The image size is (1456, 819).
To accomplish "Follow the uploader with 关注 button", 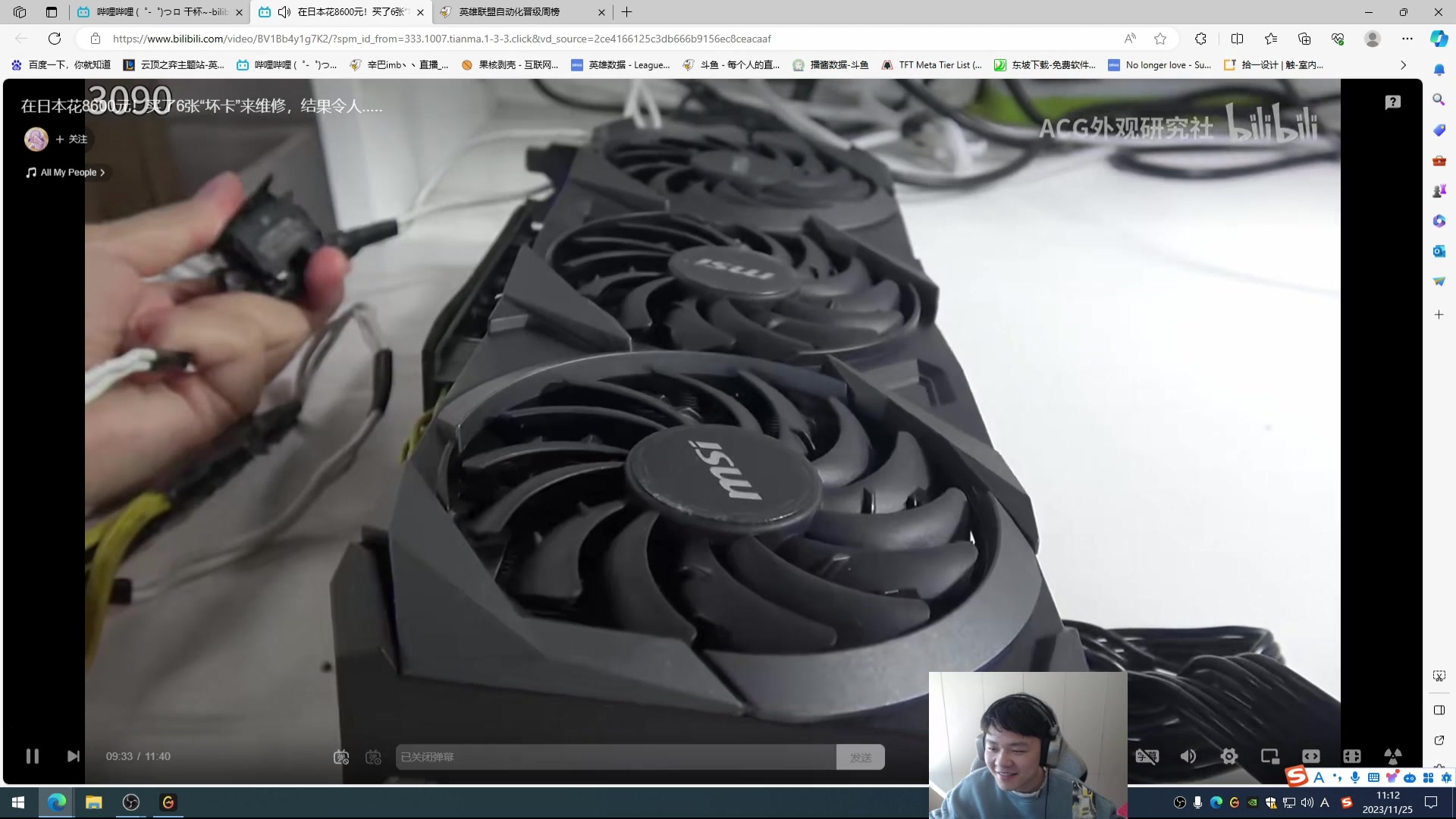I will coord(71,139).
